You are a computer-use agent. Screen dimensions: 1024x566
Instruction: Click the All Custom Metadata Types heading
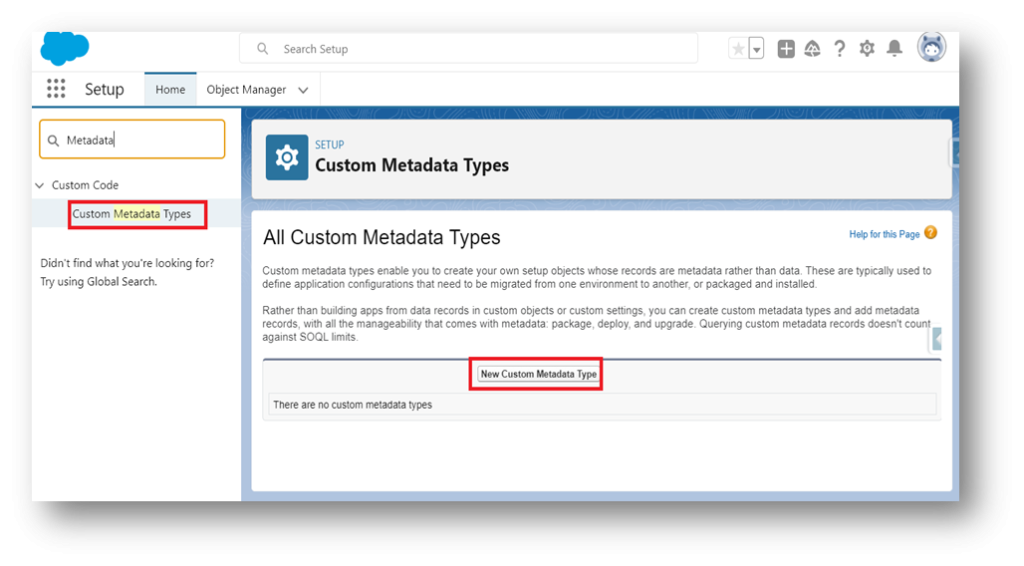[381, 238]
